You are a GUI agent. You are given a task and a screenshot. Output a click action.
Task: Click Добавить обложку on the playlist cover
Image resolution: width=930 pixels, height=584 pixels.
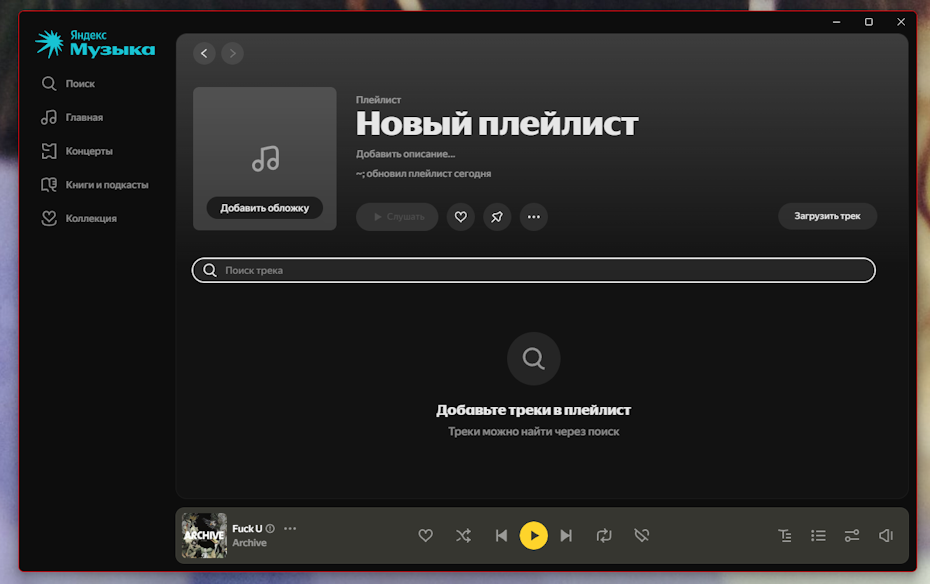pyautogui.click(x=264, y=207)
